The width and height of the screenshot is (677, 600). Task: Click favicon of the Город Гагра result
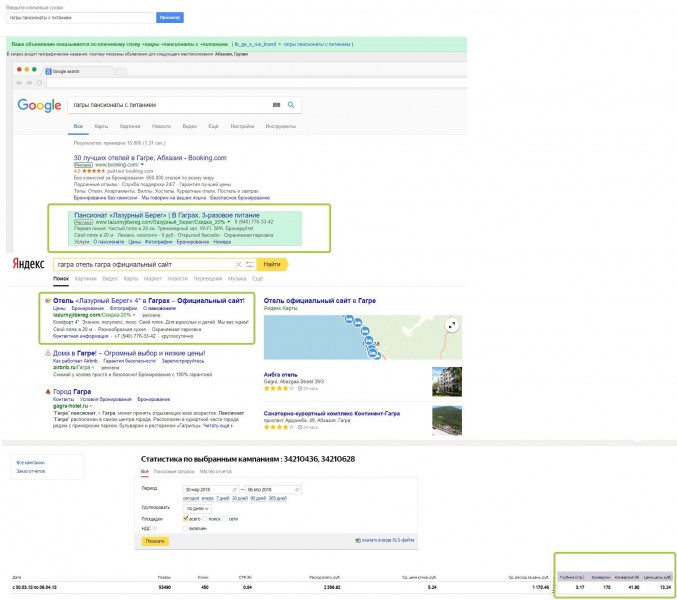coord(47,392)
